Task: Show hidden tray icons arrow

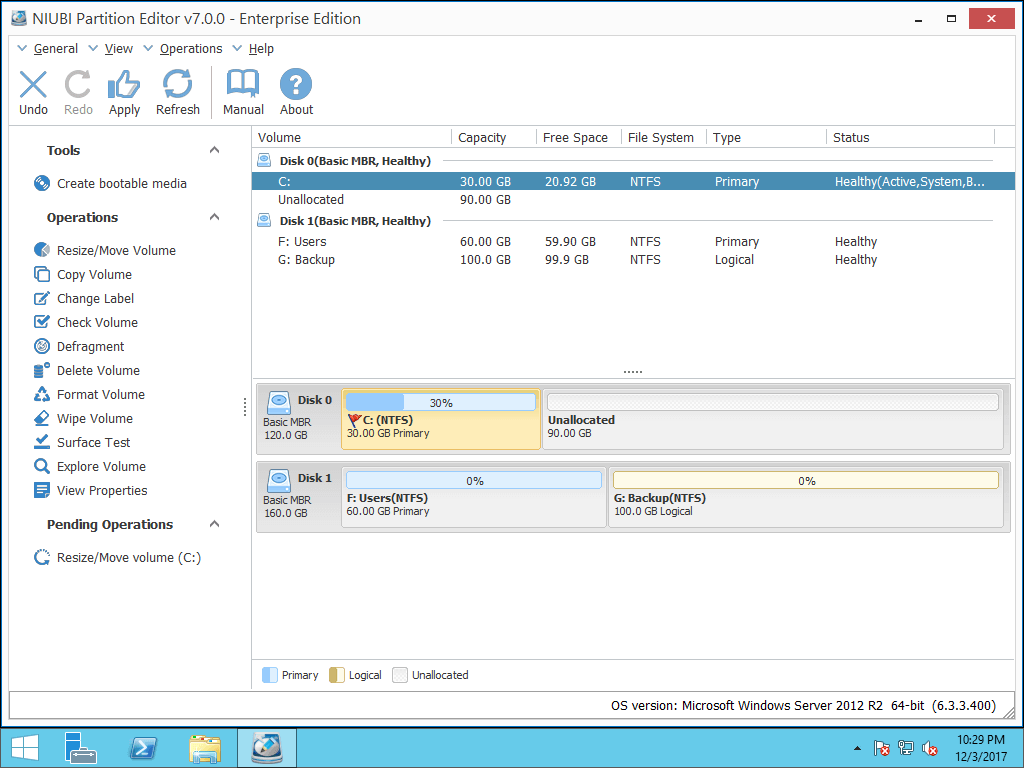Action: [x=857, y=748]
